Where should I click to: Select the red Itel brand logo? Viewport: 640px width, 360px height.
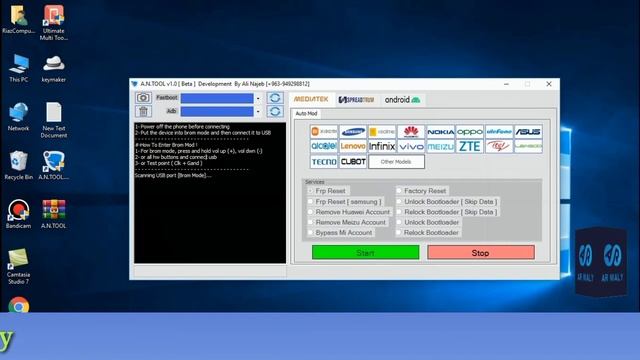499,146
